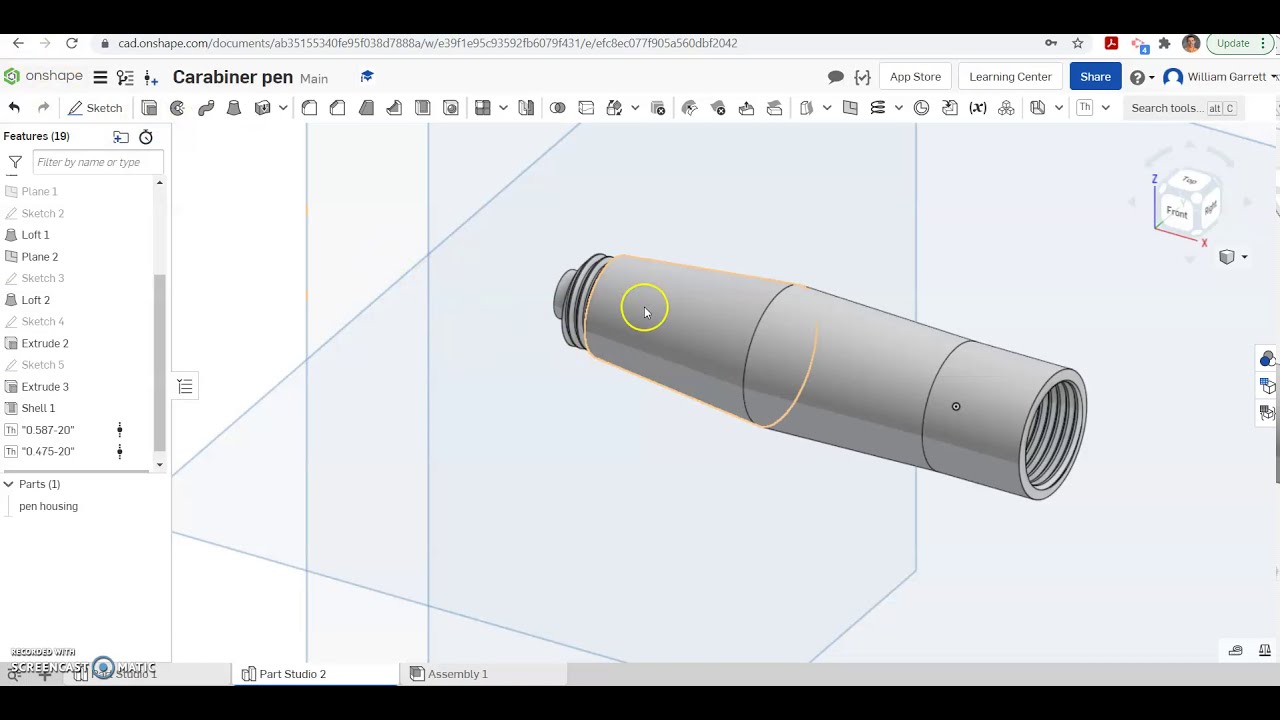Select the Fillet tool
The height and width of the screenshot is (720, 1280).
click(309, 108)
